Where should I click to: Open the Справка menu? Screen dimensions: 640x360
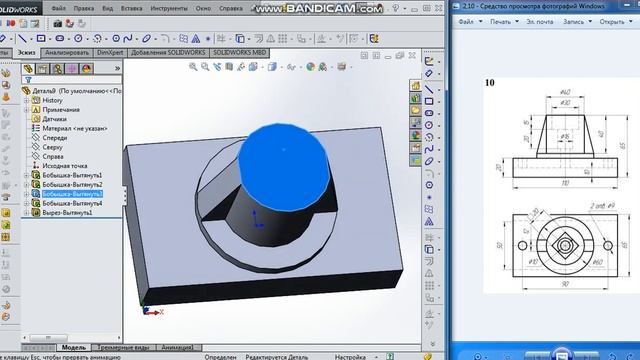coord(231,8)
